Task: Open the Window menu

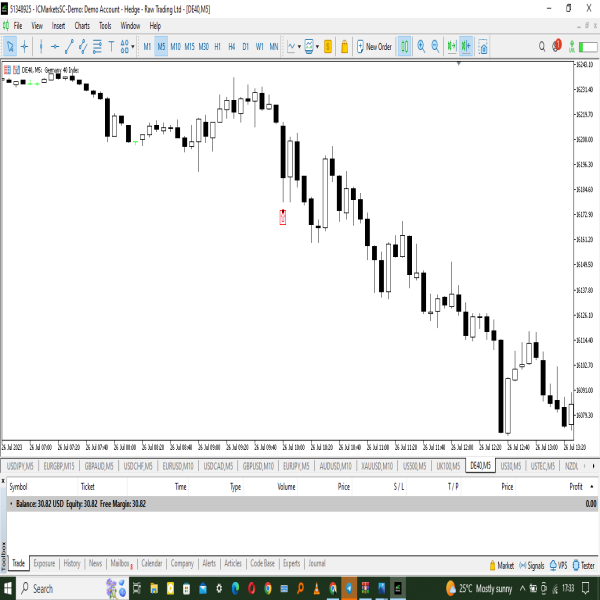Action: (130, 26)
